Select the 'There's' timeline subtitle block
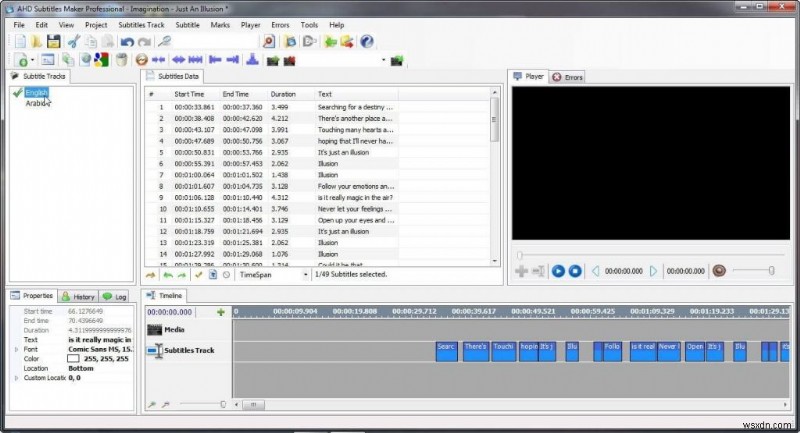 tap(476, 351)
